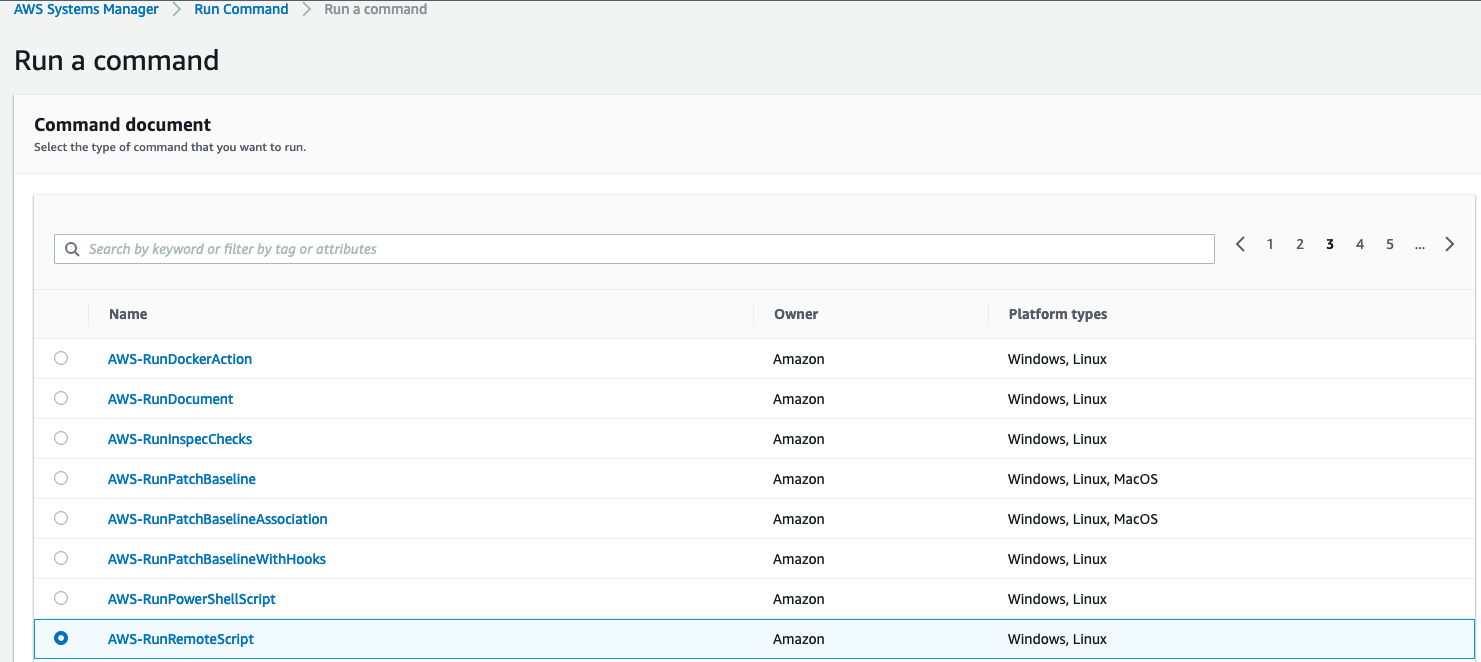Open the AWS-RunPatchBaseline document link
The image size is (1481, 662).
coord(182,479)
